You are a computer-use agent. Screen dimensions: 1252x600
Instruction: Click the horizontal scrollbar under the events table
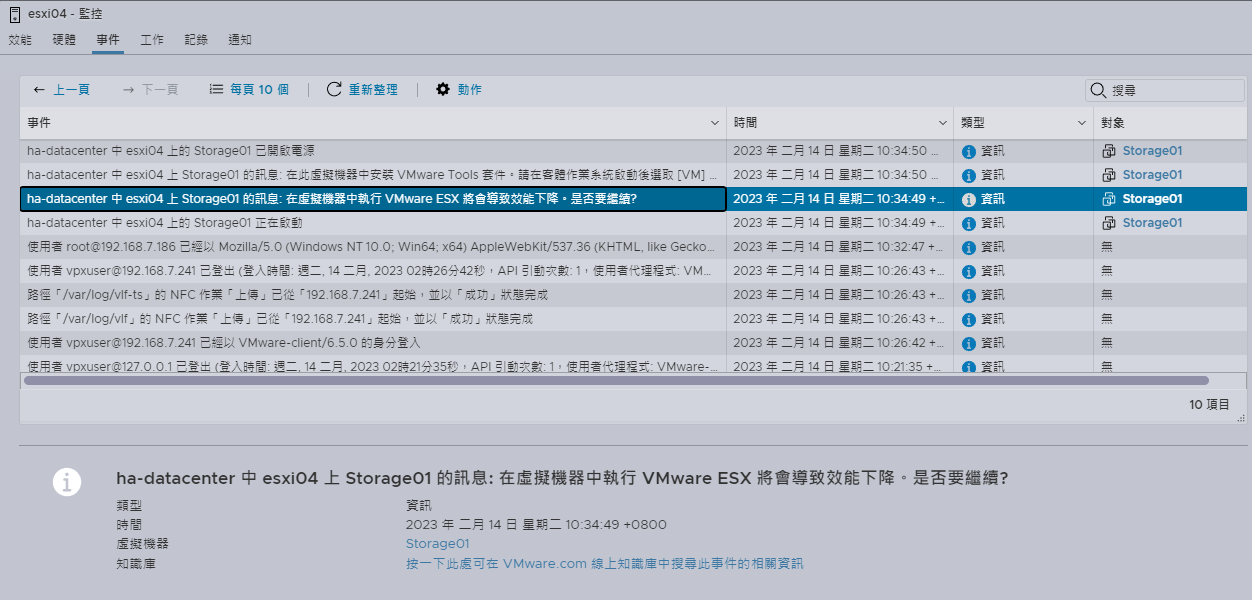pos(616,381)
